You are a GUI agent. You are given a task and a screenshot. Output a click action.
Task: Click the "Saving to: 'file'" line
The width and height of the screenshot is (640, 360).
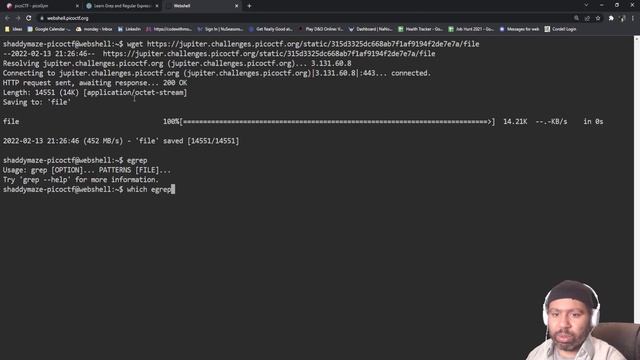[x=37, y=102]
